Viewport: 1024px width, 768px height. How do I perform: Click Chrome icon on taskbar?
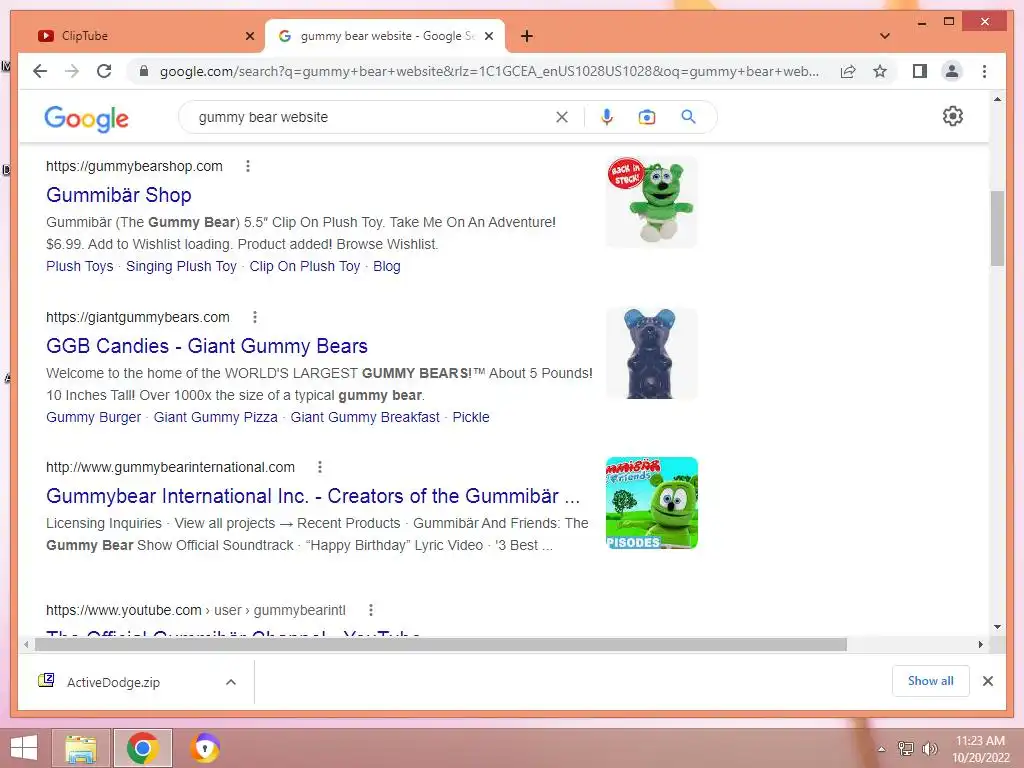[143, 748]
